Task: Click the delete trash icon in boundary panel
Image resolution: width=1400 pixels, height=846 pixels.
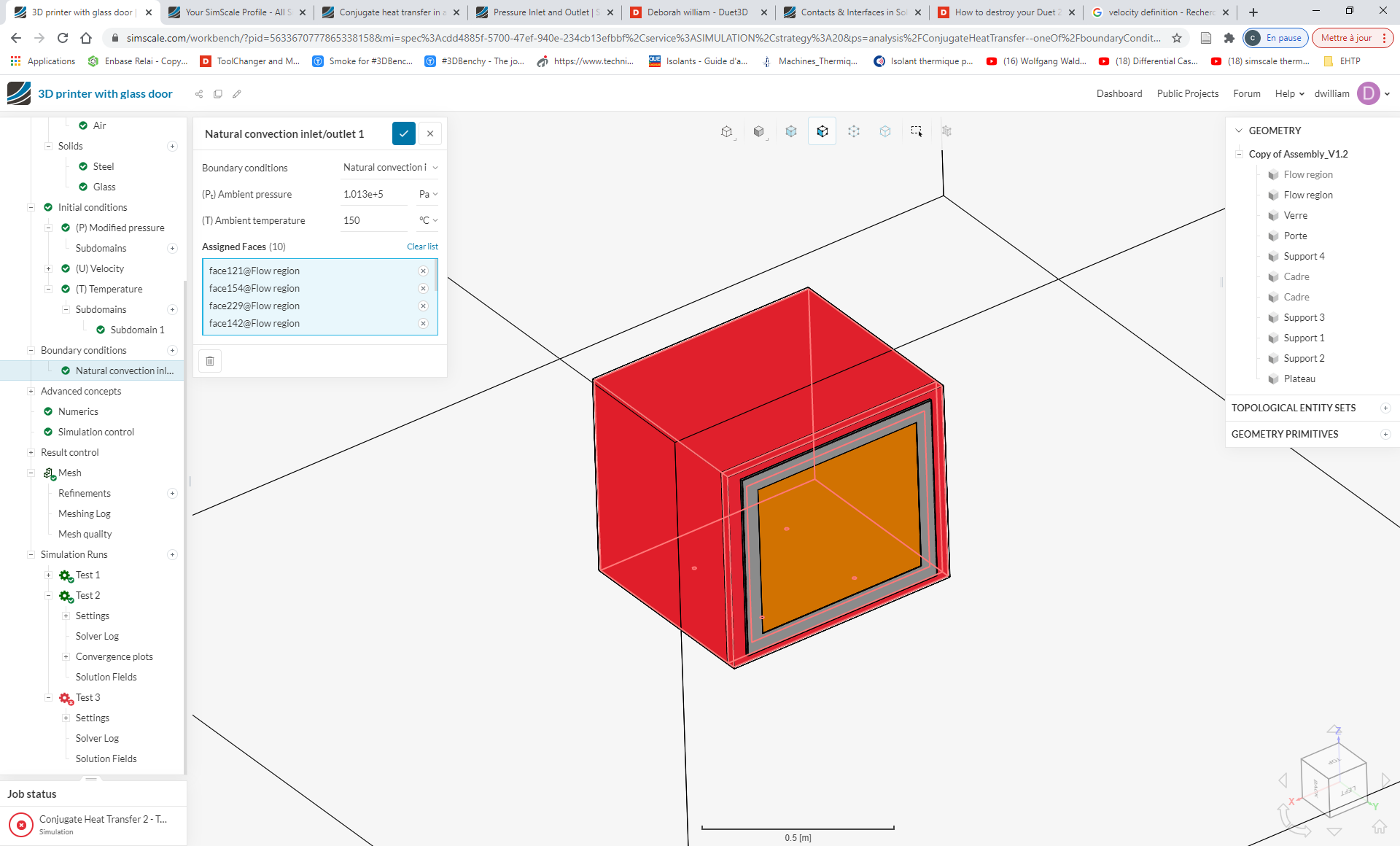Action: pos(210,361)
